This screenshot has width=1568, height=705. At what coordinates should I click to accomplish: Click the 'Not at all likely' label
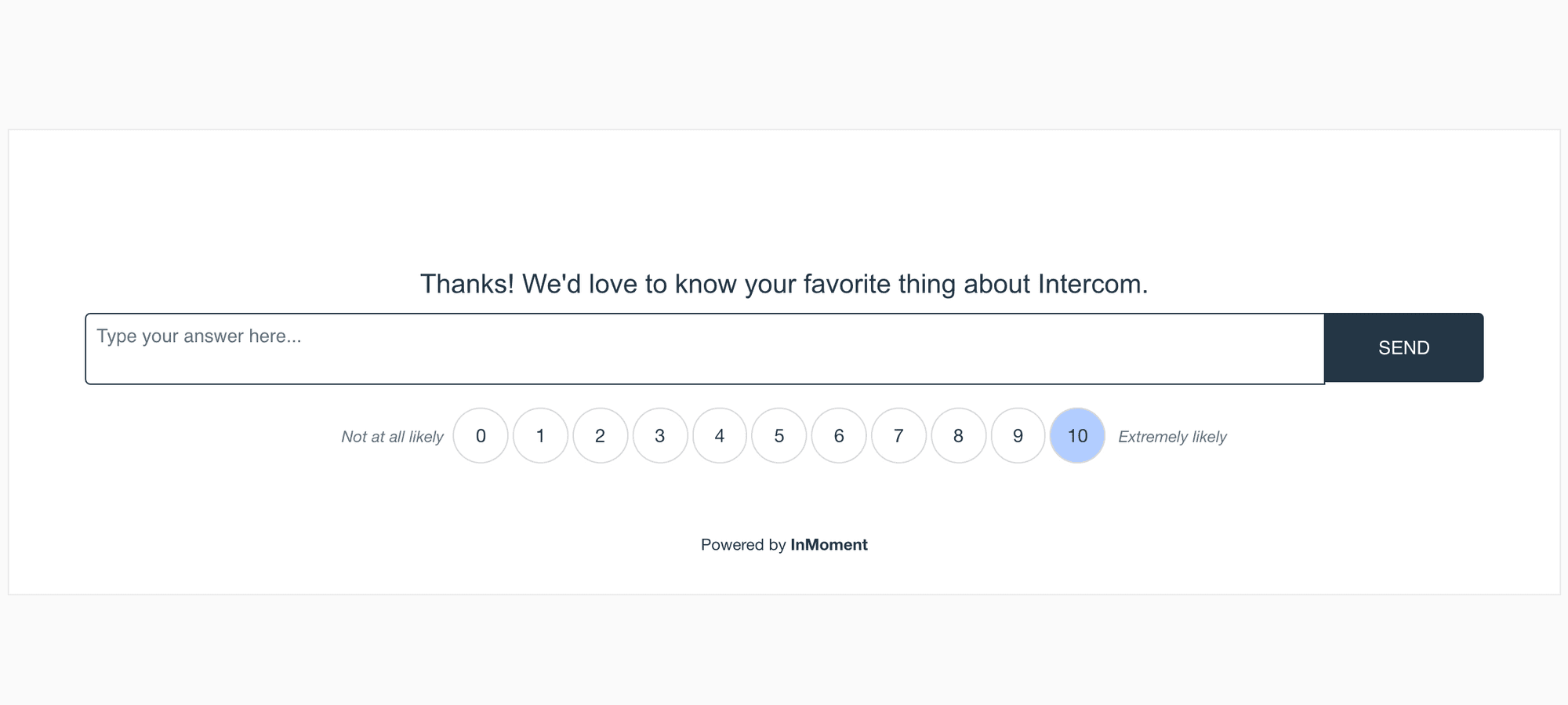pos(392,436)
